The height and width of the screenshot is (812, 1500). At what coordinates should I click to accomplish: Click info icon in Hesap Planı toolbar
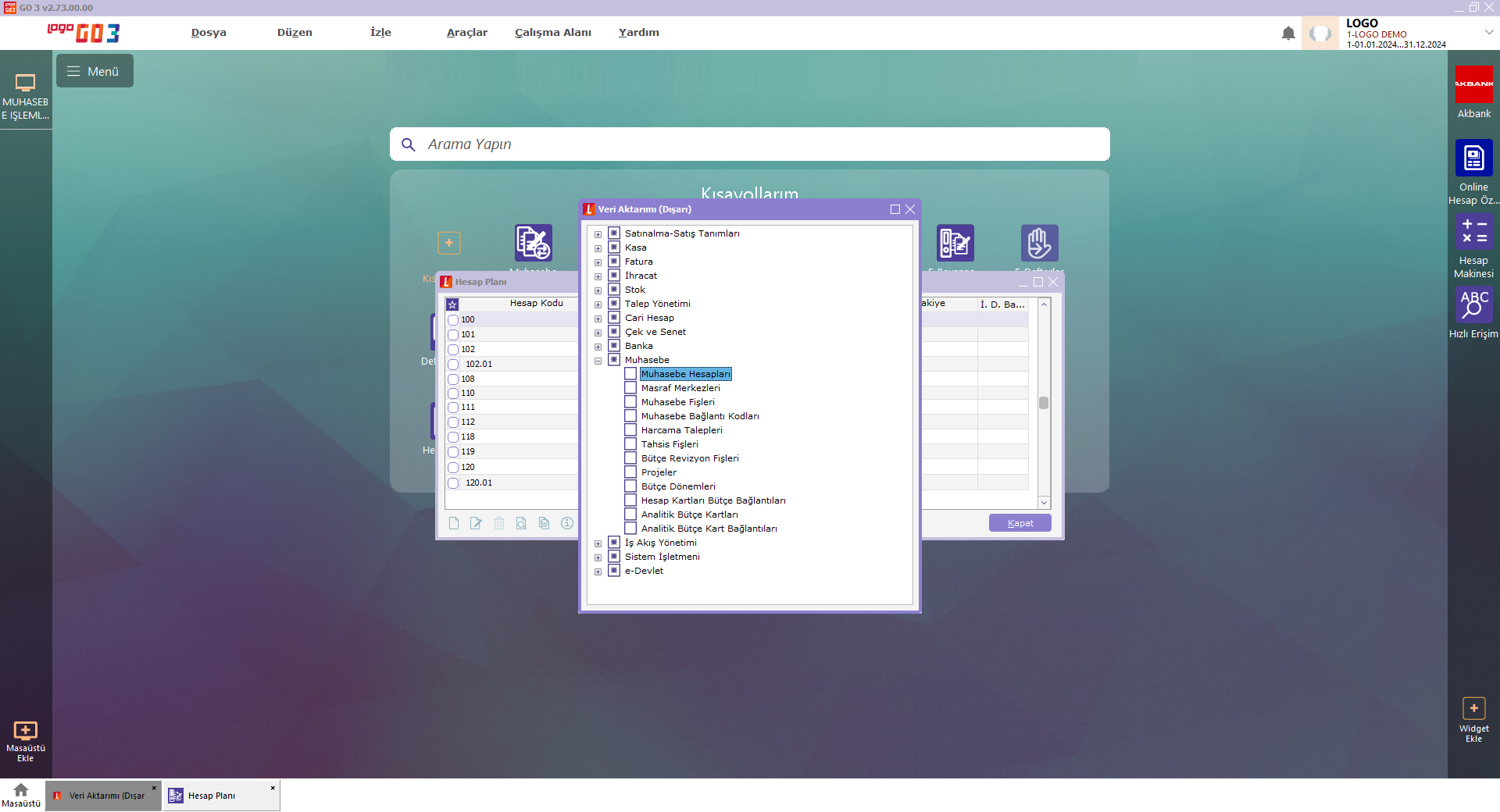pos(567,523)
